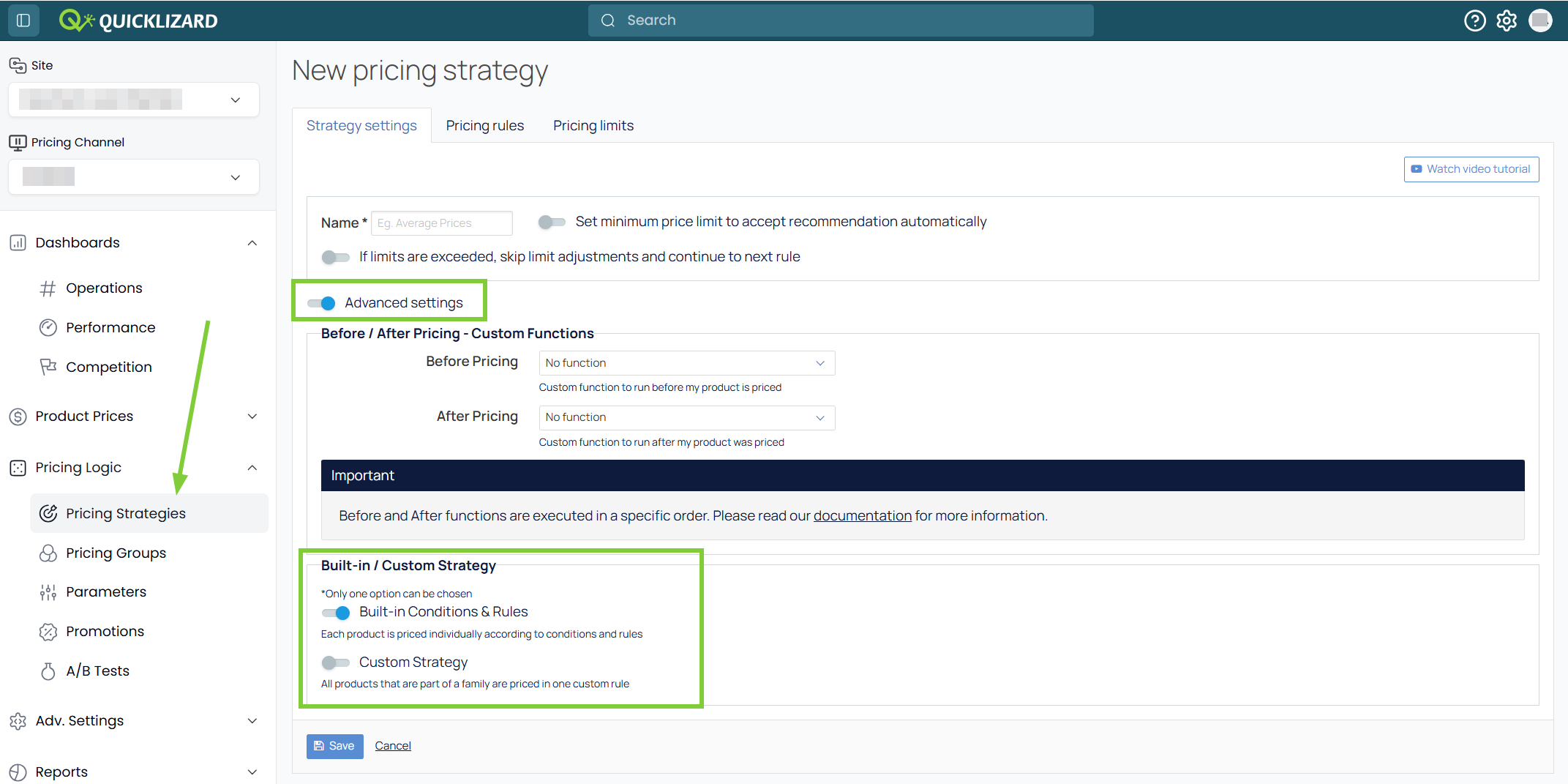This screenshot has width=1568, height=784.
Task: Open the Before Pricing function dropdown
Action: coord(687,363)
